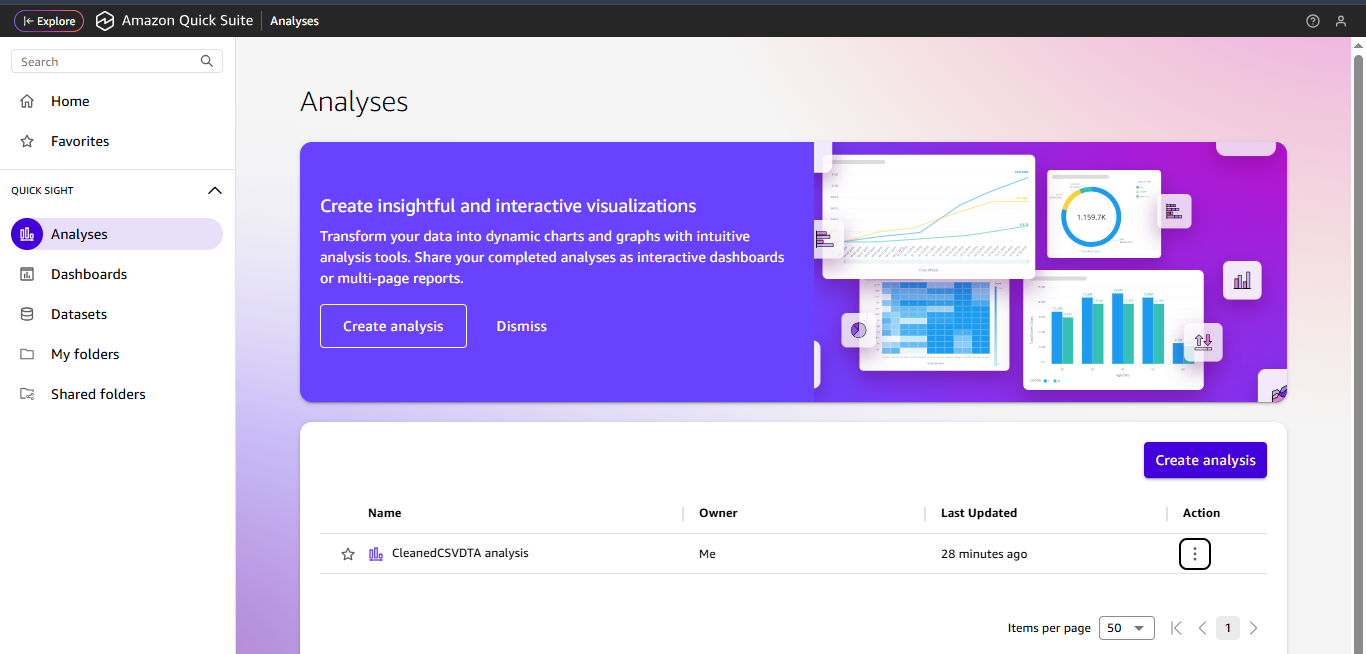Viewport: 1366px width, 654px height.
Task: Open the CleanedCSVDTA analysis link
Action: click(x=460, y=553)
